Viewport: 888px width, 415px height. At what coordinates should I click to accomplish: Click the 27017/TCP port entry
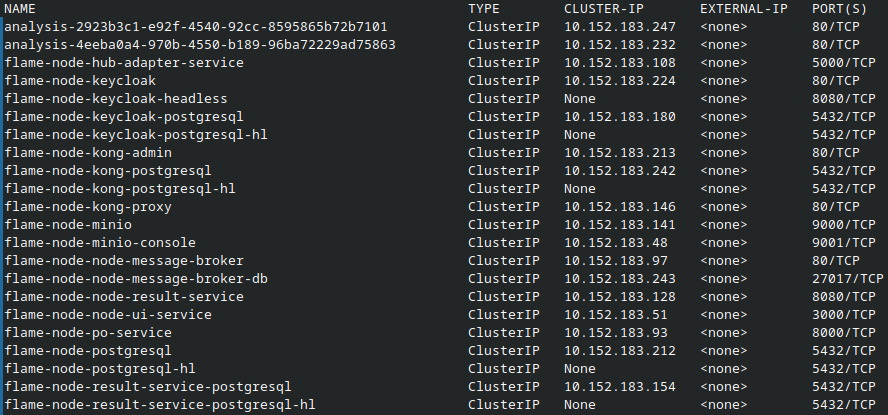tap(847, 279)
